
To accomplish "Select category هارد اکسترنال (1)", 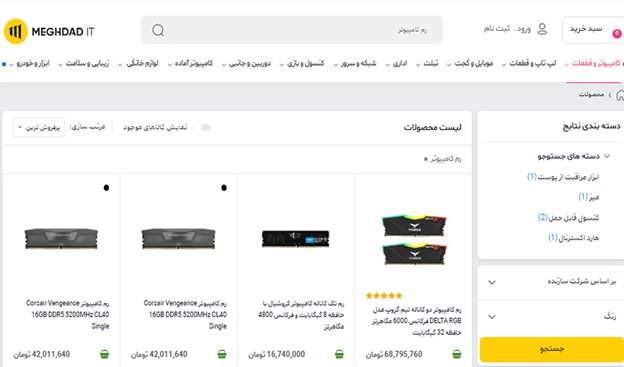I will click(x=573, y=238).
